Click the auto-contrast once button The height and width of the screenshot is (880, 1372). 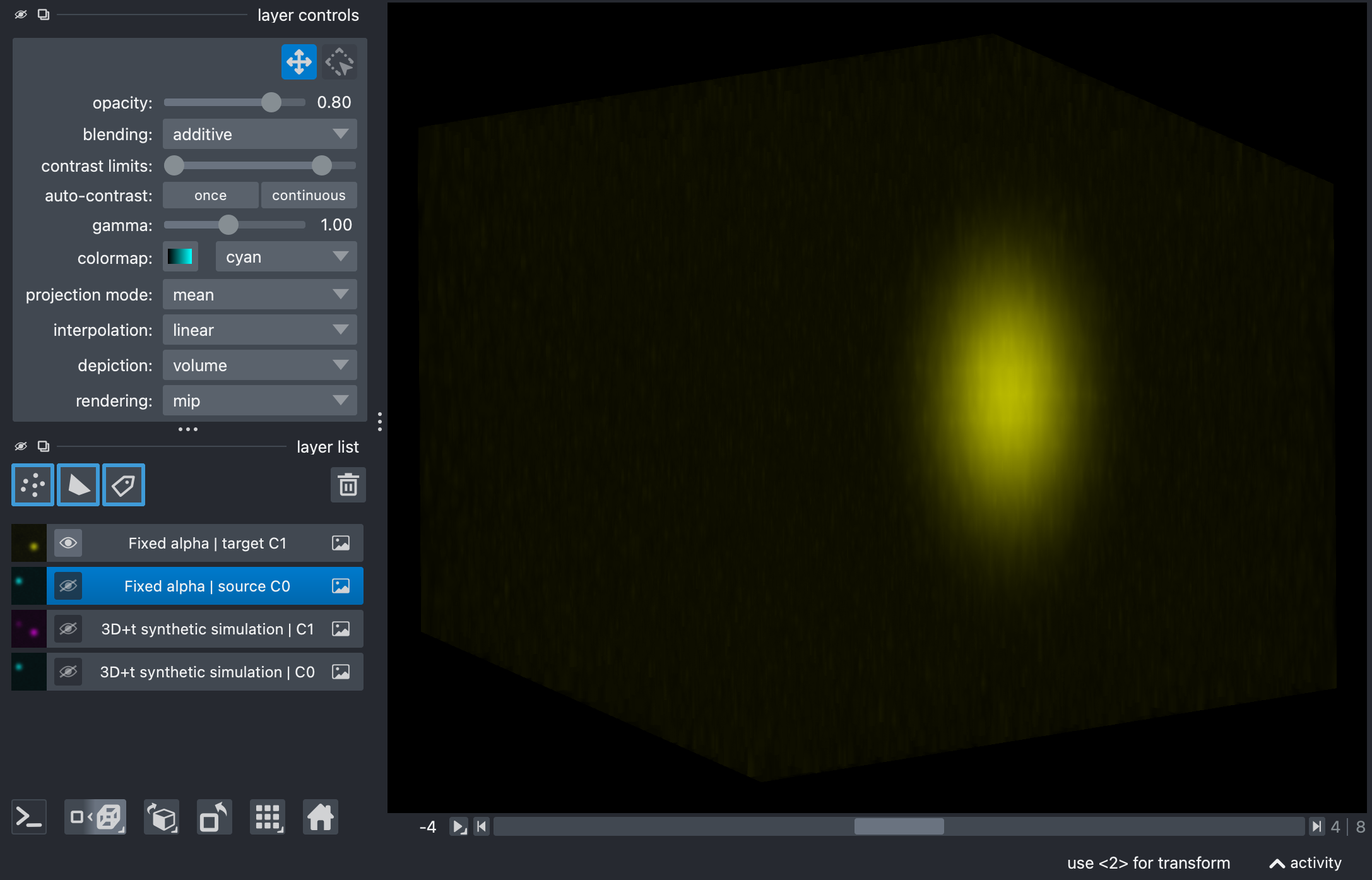tap(211, 195)
